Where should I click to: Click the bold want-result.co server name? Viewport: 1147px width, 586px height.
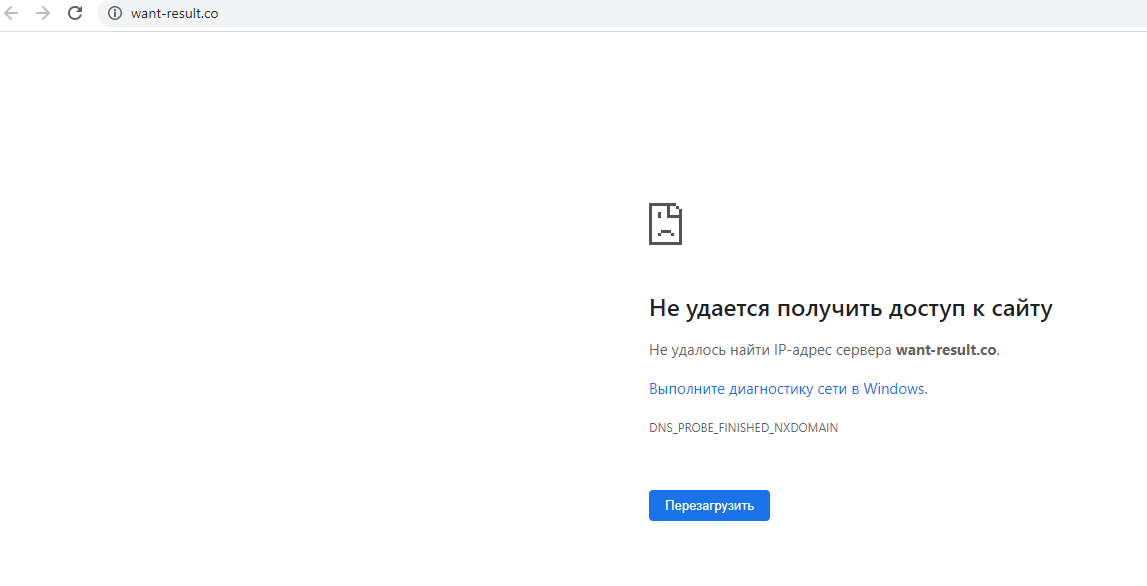(946, 350)
